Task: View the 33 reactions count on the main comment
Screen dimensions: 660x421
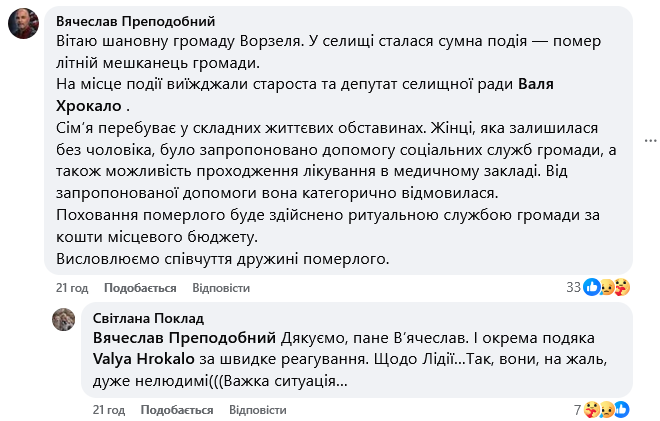Action: [574, 288]
